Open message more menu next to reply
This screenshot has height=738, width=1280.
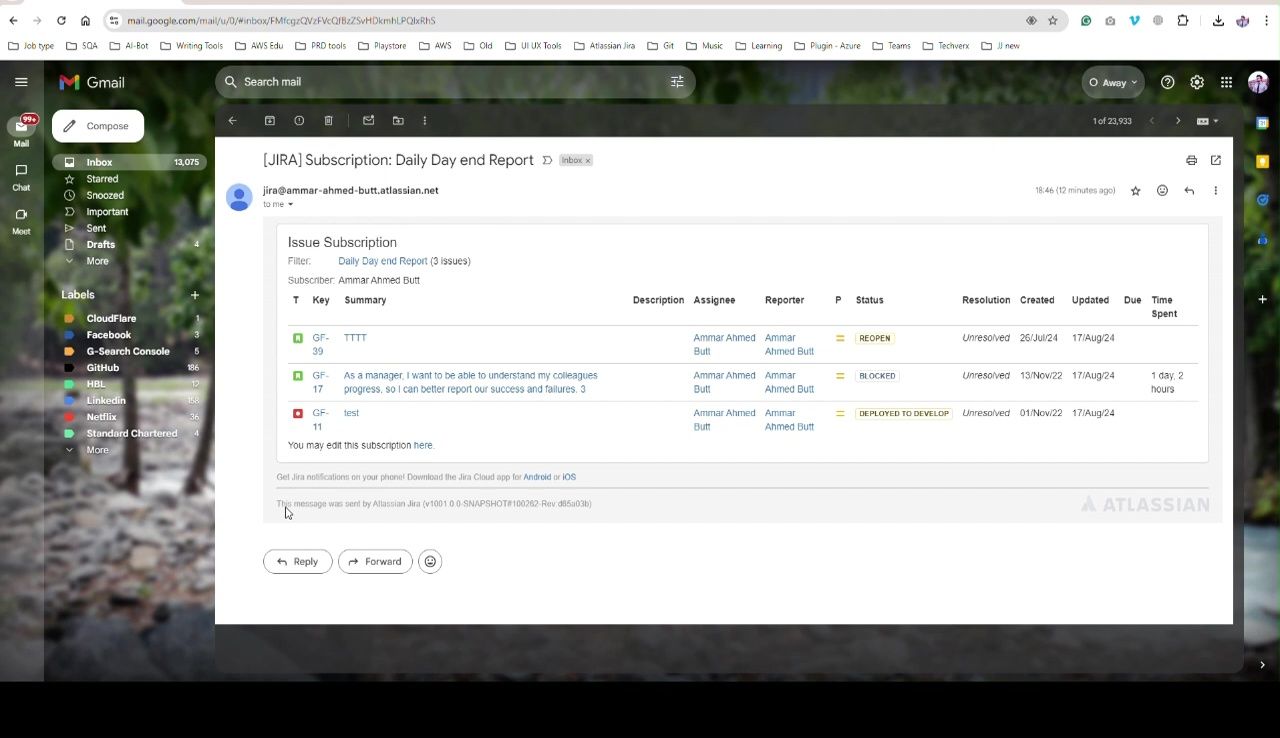click(1216, 191)
